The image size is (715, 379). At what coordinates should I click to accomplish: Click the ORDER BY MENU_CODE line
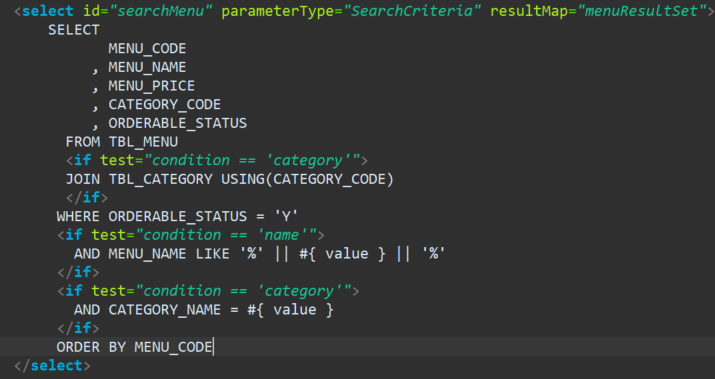(135, 347)
